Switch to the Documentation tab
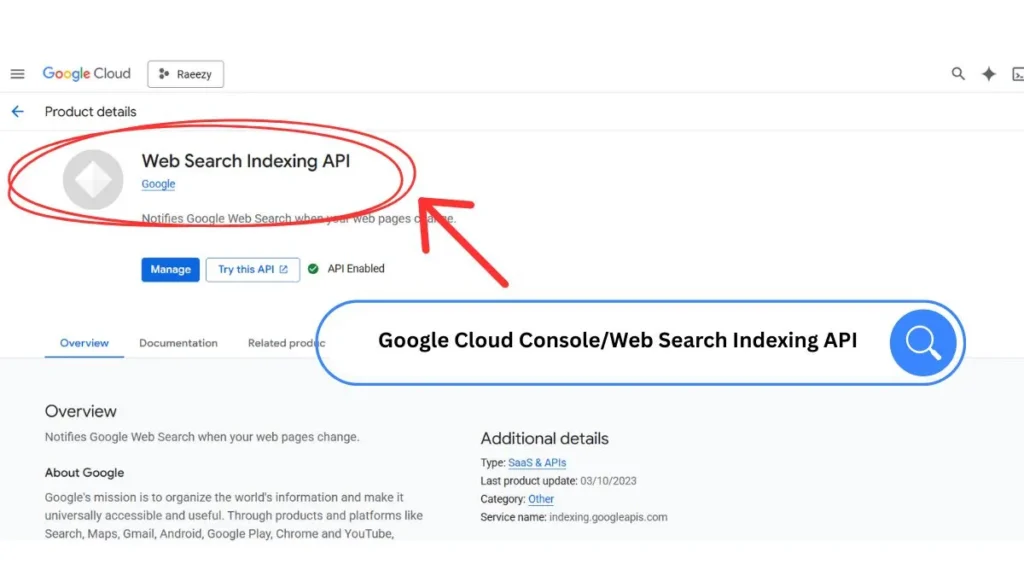 click(178, 343)
